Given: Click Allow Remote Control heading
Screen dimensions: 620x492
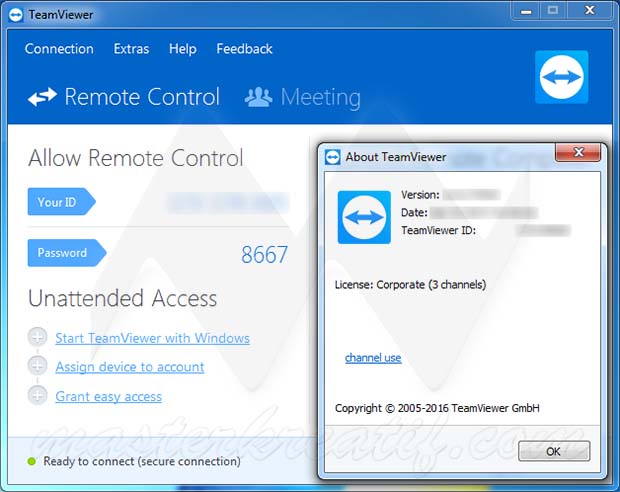Looking at the screenshot, I should click(x=136, y=158).
